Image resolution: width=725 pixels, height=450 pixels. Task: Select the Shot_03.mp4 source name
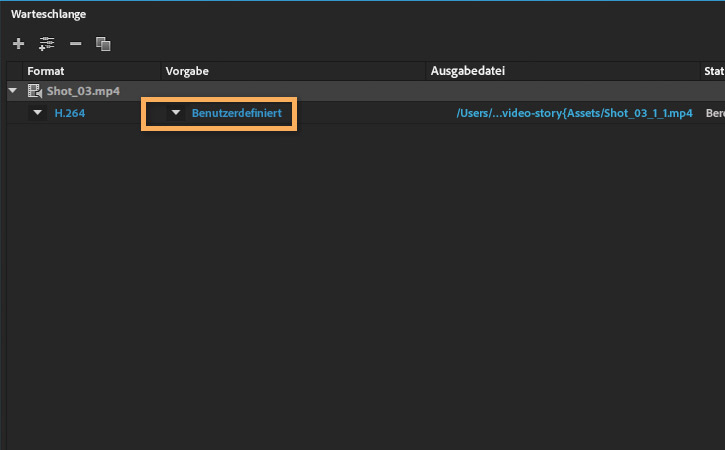(x=83, y=91)
